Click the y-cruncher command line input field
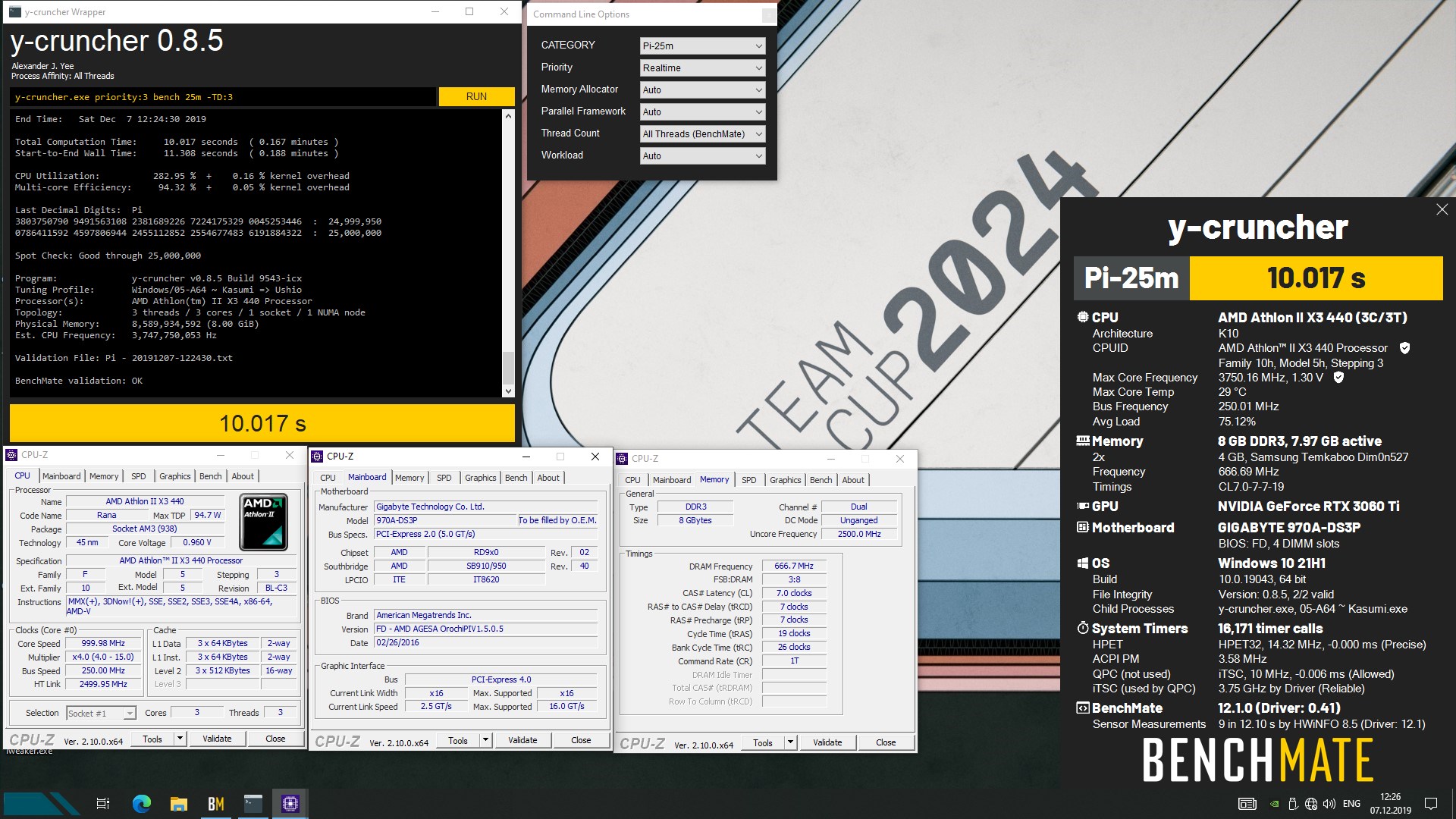 point(223,97)
